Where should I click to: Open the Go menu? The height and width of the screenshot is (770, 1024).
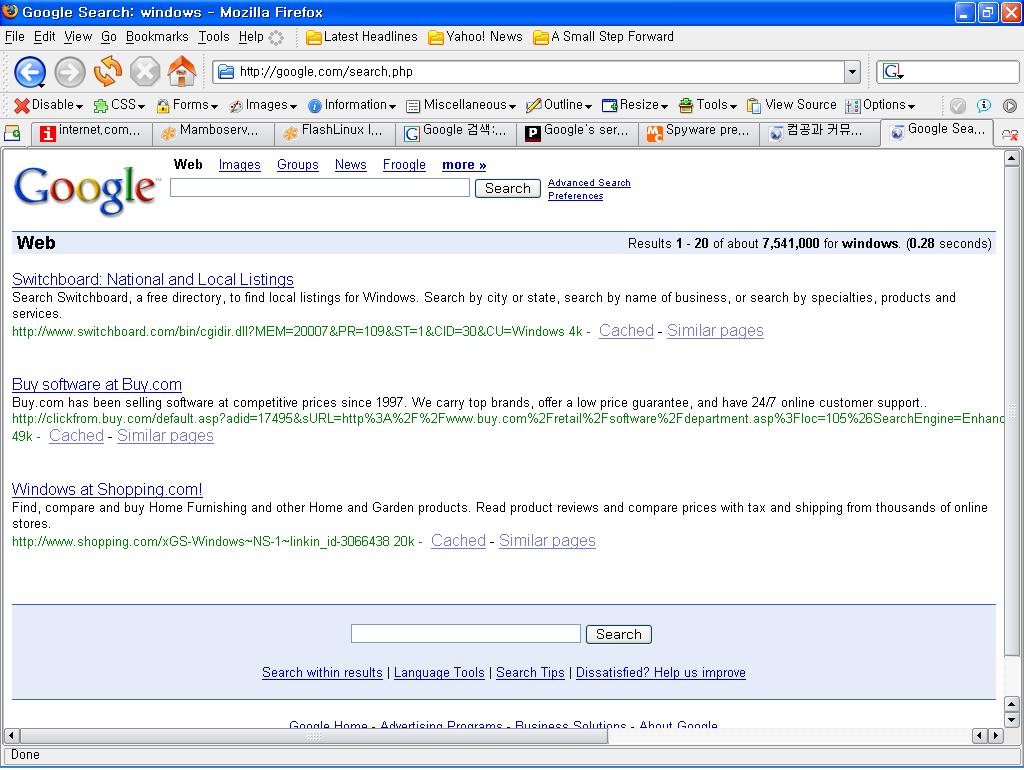click(108, 37)
